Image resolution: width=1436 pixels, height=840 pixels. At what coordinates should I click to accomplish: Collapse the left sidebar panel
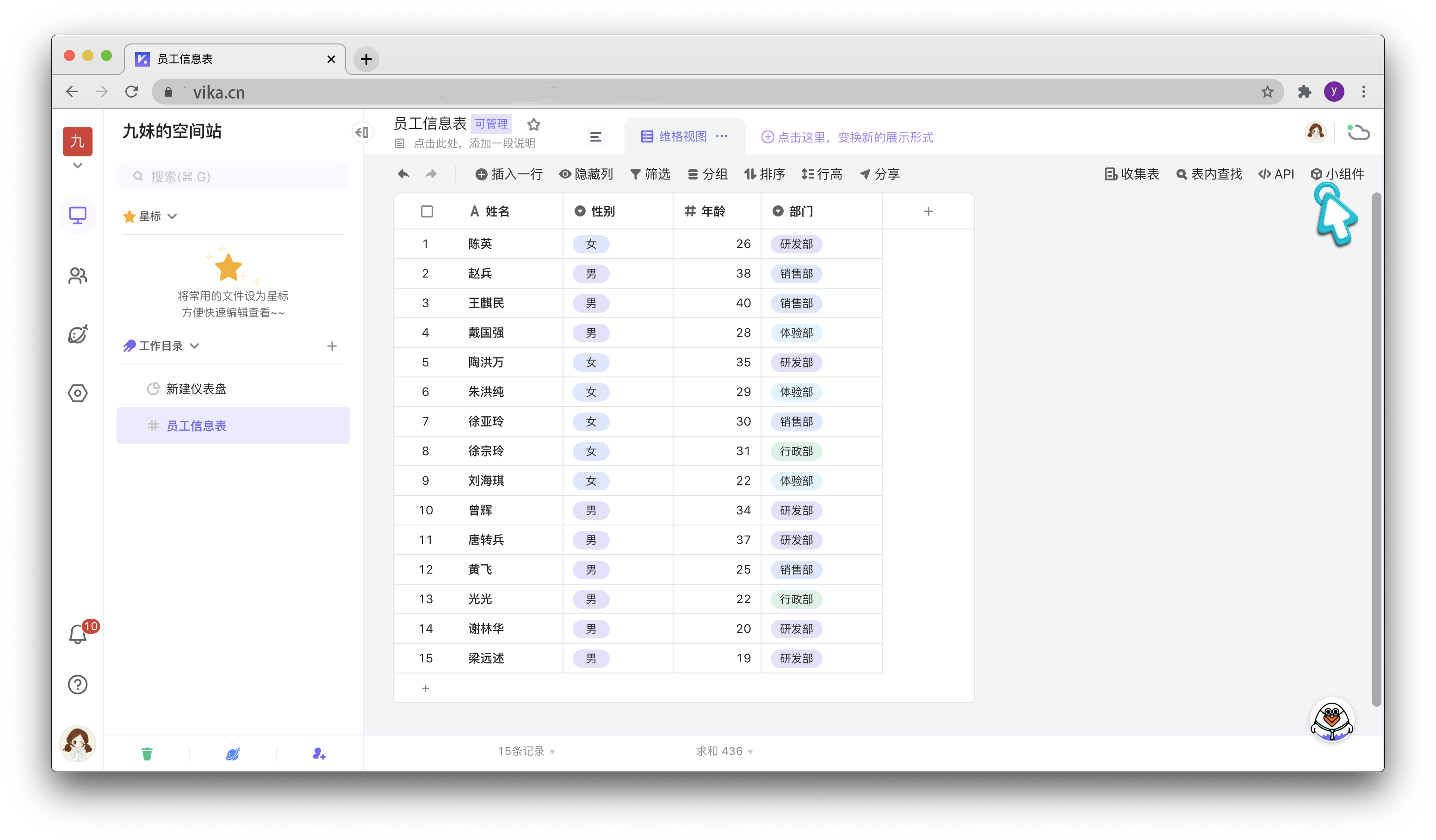point(362,132)
